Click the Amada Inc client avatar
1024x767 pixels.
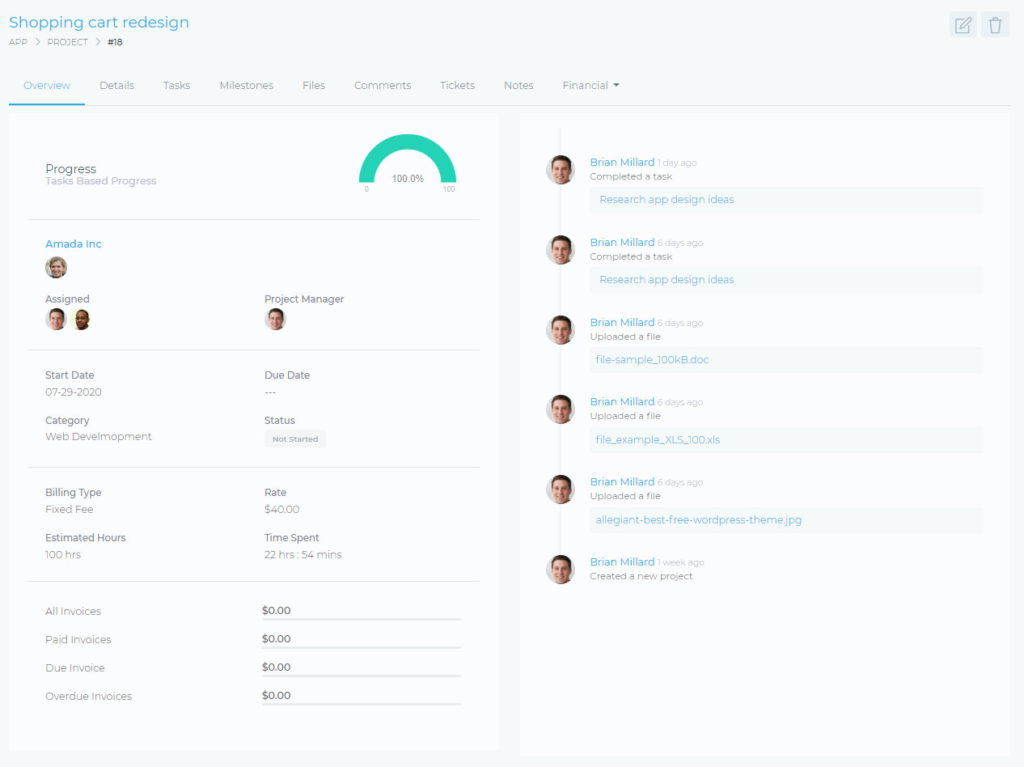click(56, 267)
